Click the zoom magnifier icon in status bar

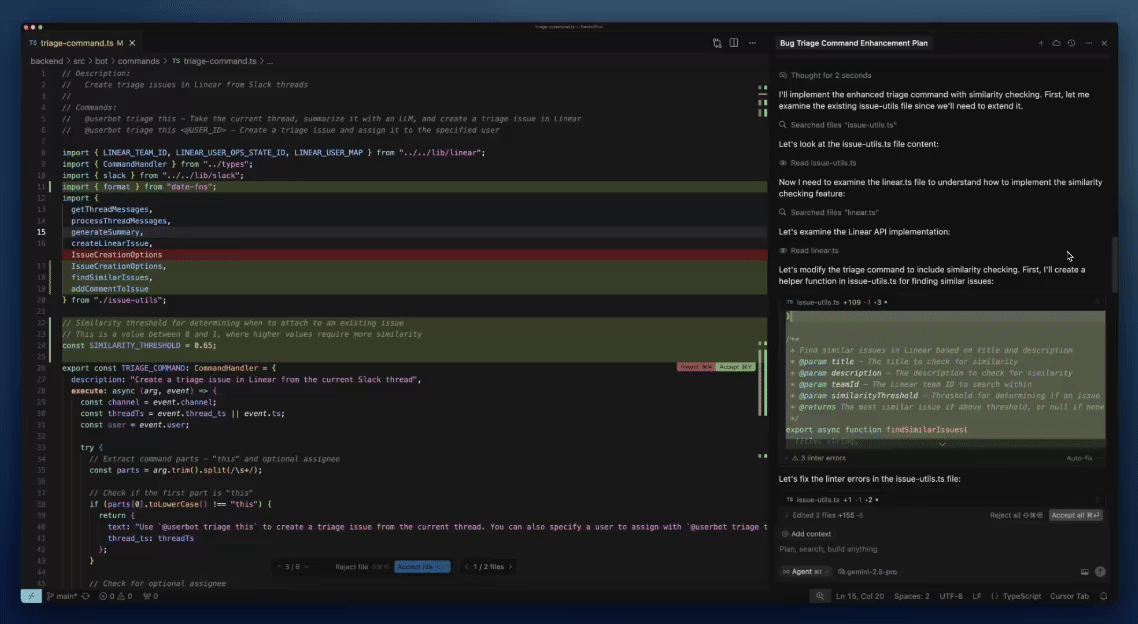coord(819,596)
